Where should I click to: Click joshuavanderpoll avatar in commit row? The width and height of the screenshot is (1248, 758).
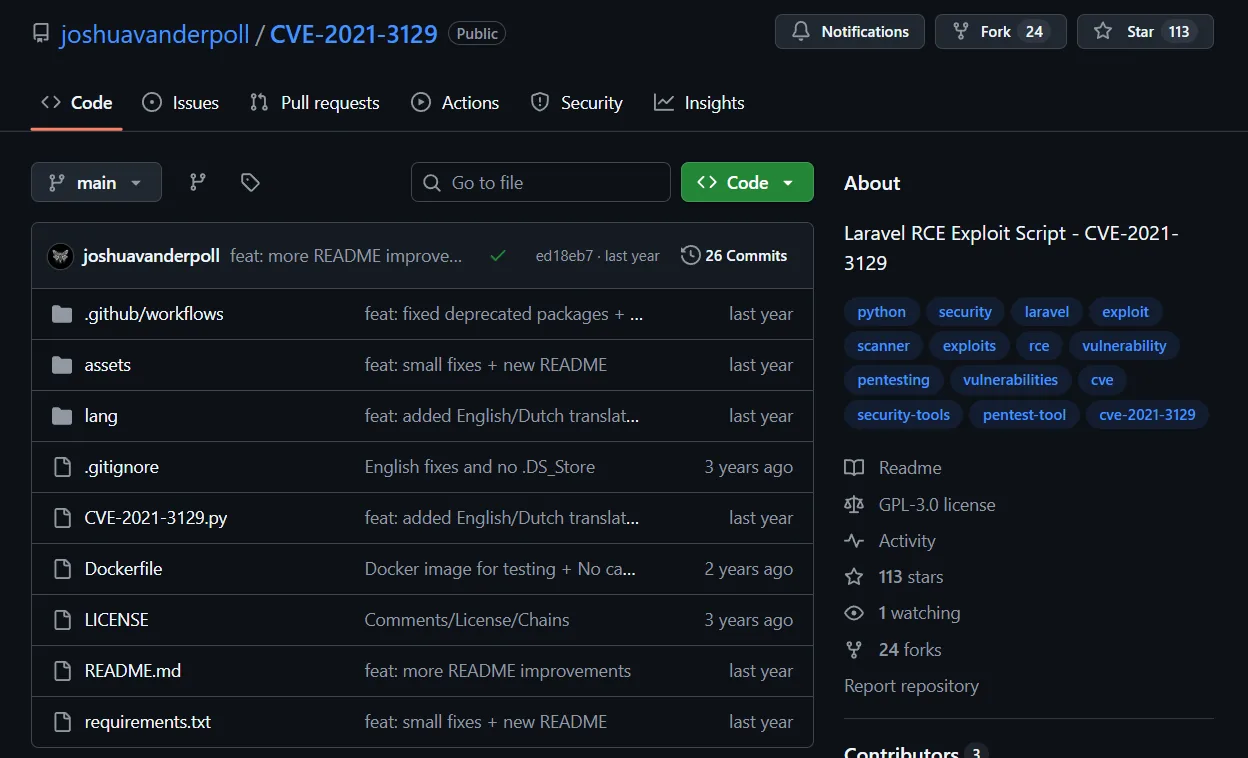[x=61, y=256]
